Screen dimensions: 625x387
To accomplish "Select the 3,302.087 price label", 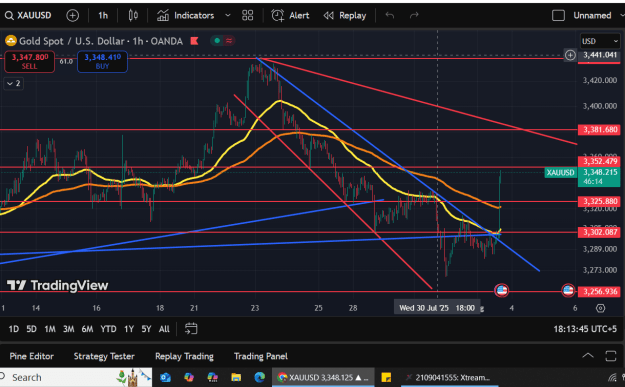I will [599, 232].
